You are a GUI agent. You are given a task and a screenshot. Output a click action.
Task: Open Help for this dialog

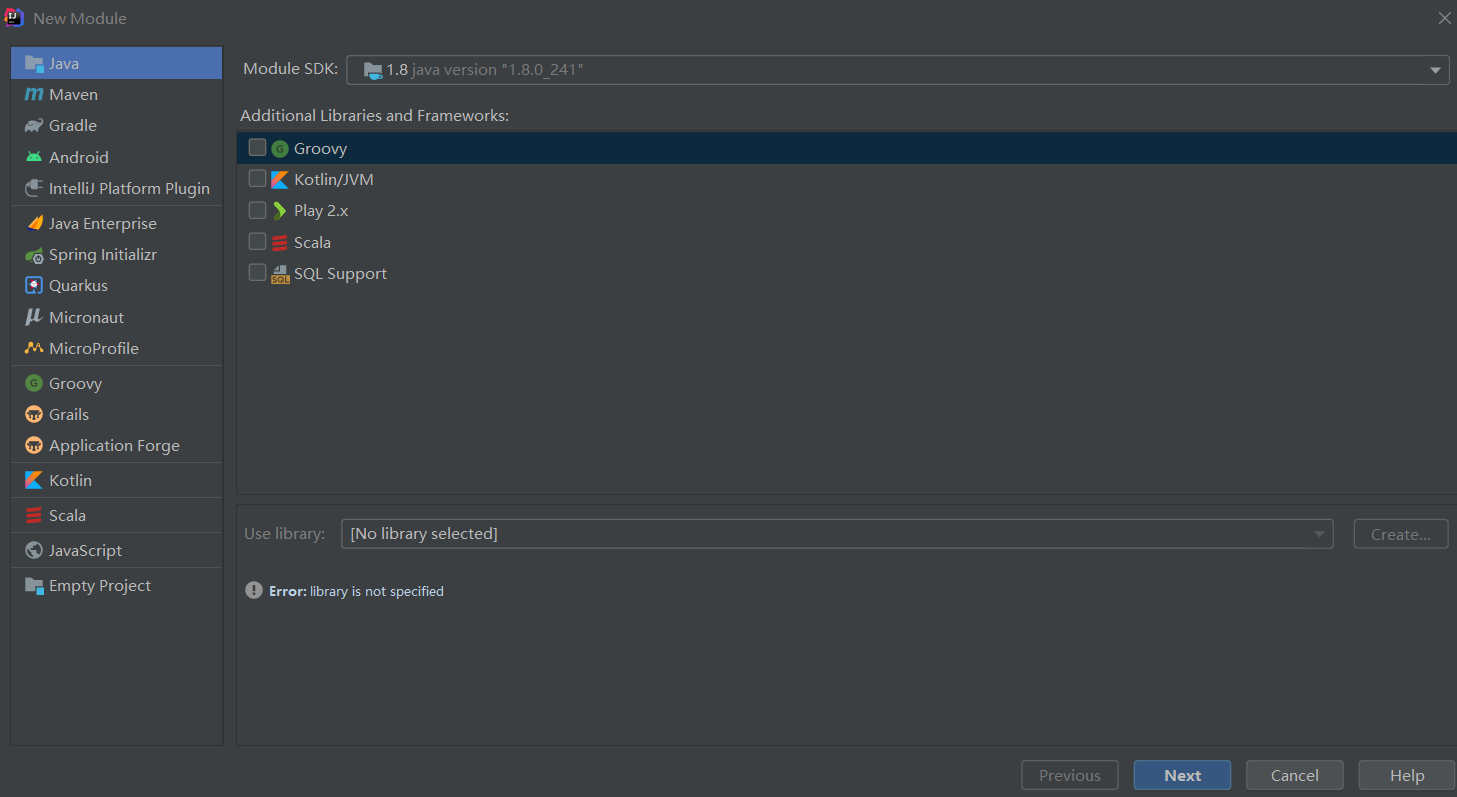(x=1406, y=775)
